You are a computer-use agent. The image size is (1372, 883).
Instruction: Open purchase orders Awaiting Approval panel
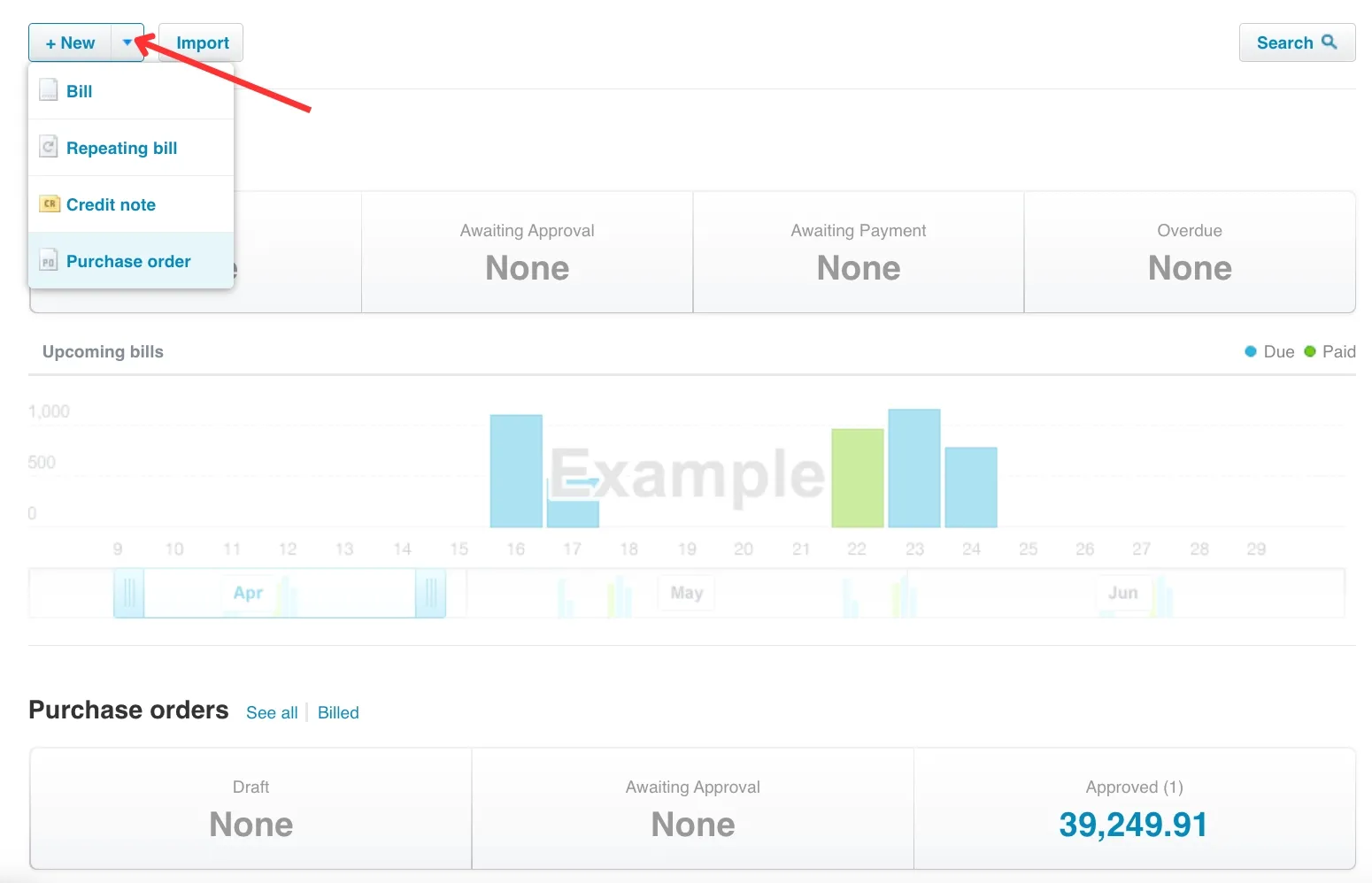point(692,809)
